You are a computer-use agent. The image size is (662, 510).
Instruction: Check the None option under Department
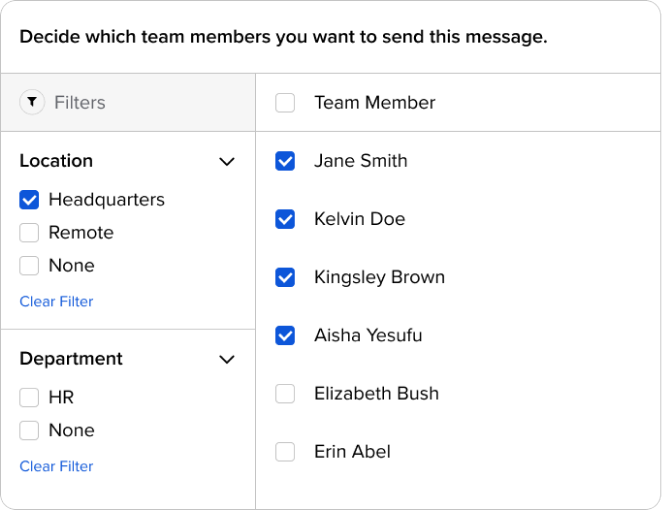click(30, 431)
